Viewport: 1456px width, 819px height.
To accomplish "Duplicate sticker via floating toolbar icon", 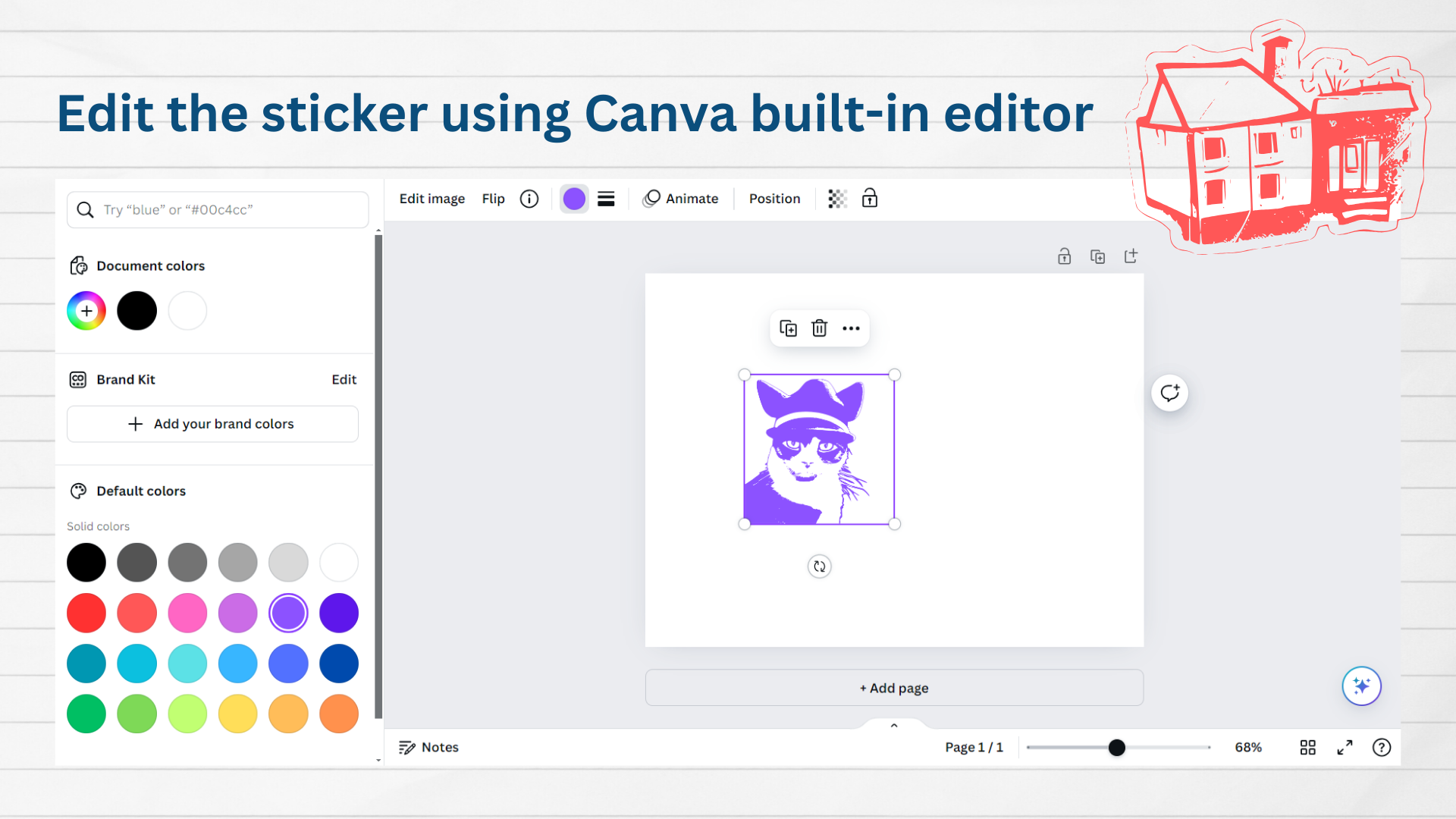I will click(x=789, y=328).
